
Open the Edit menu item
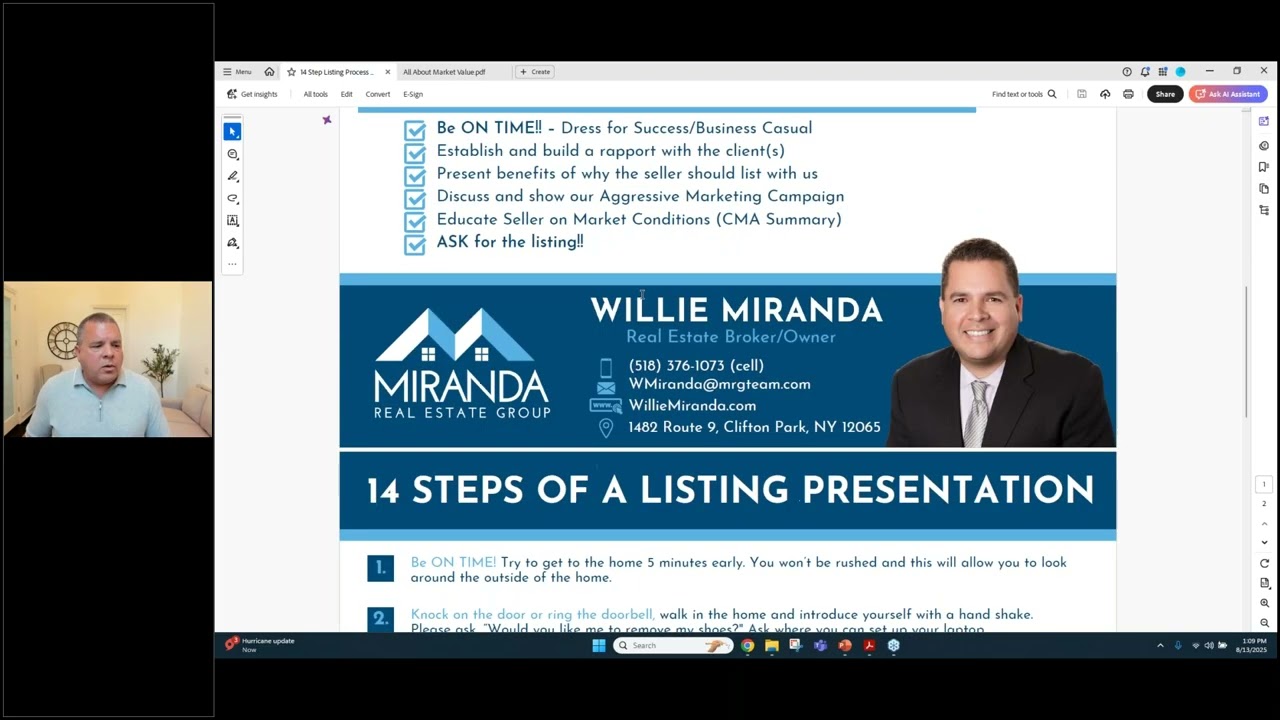pos(346,94)
